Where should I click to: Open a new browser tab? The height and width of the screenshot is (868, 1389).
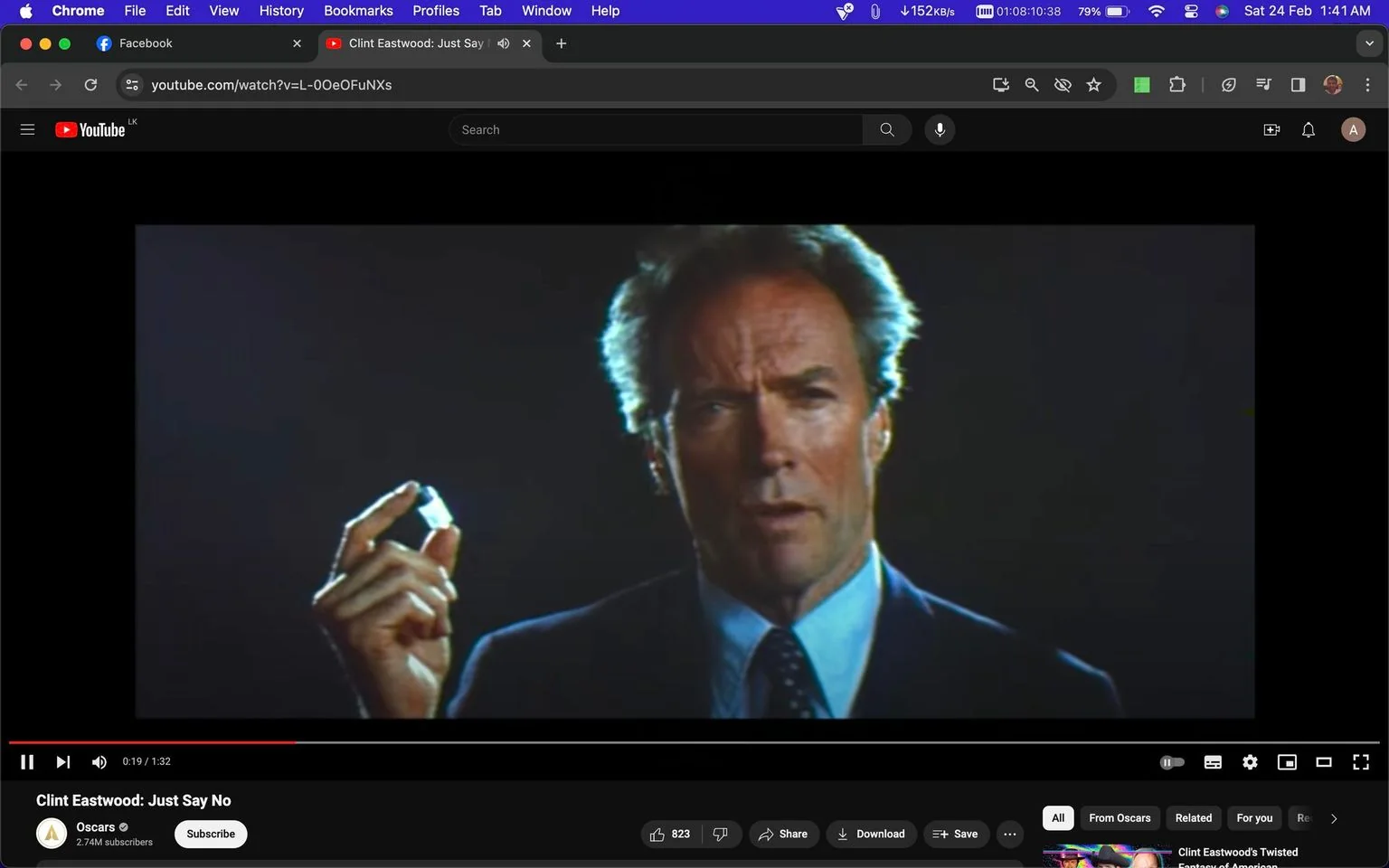[x=561, y=43]
